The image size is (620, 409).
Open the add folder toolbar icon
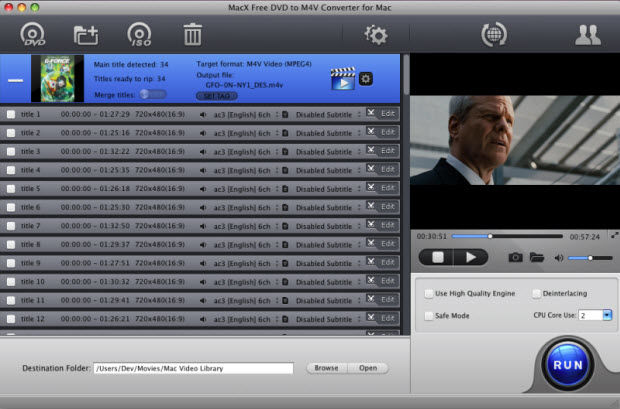coord(86,35)
